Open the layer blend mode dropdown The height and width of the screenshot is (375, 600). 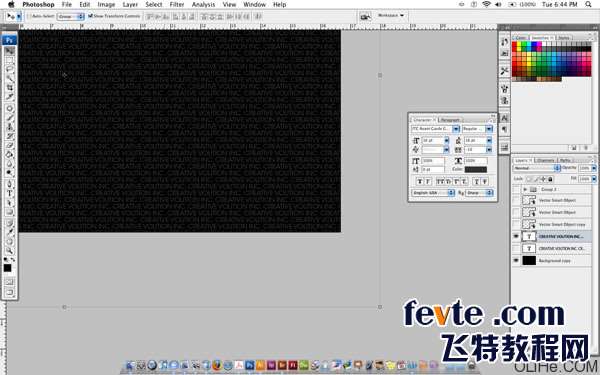tap(536, 168)
